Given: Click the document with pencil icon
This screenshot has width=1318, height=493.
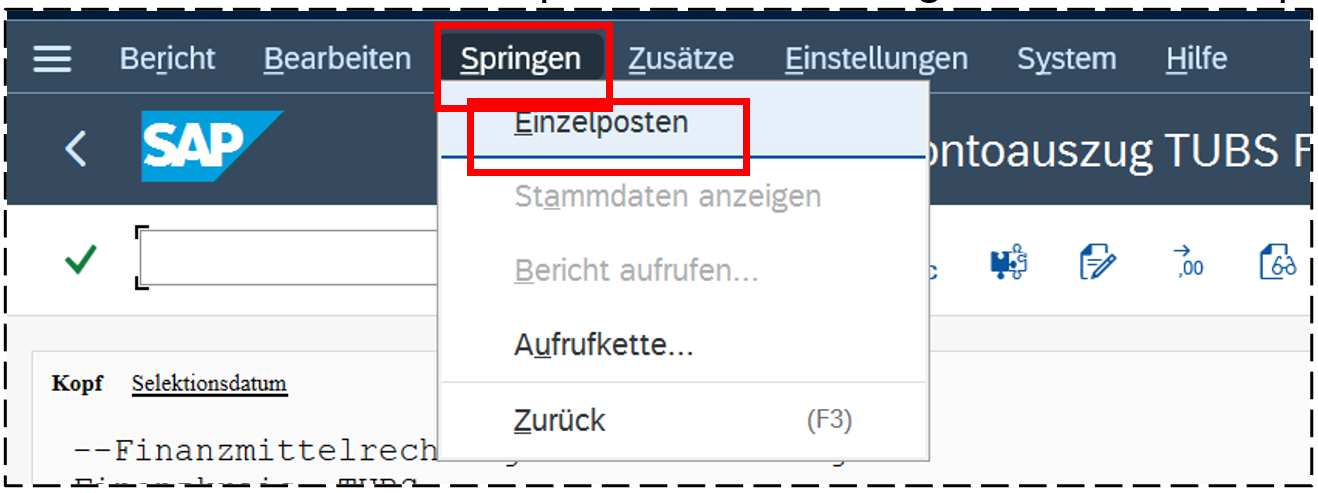Looking at the screenshot, I should tap(1097, 263).
